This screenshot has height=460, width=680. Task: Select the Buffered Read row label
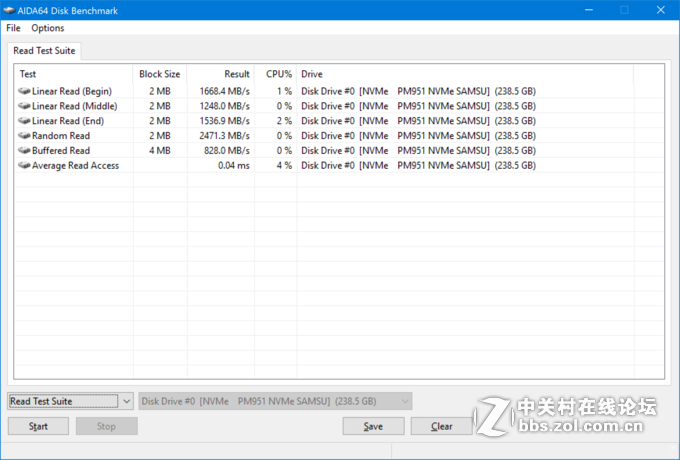[61, 150]
